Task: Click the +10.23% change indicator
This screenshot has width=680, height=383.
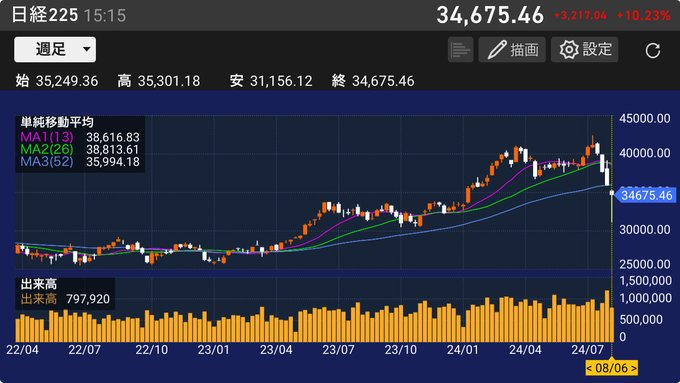Action: 644,16
